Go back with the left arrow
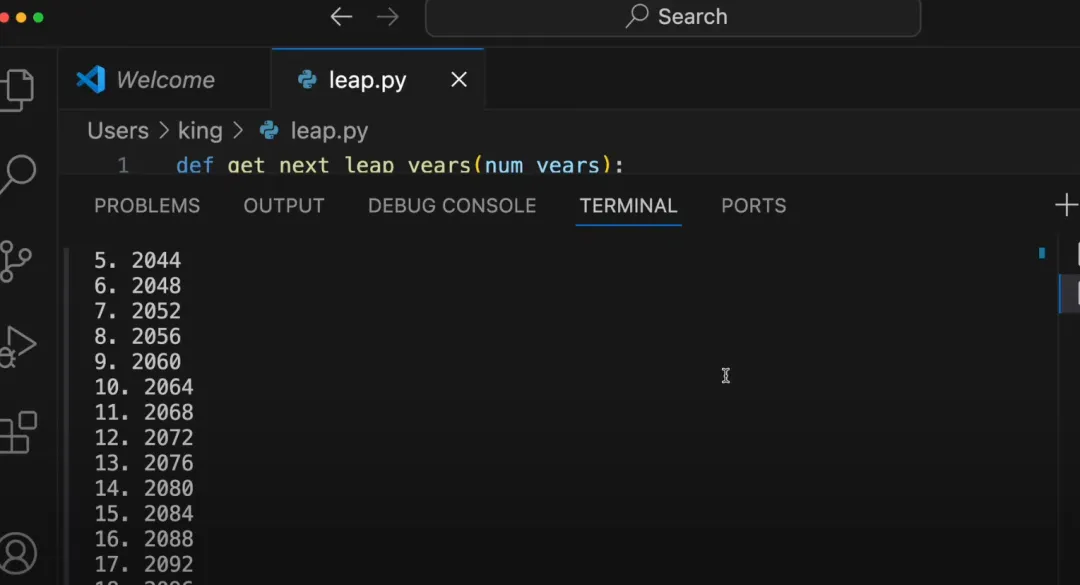 point(341,17)
